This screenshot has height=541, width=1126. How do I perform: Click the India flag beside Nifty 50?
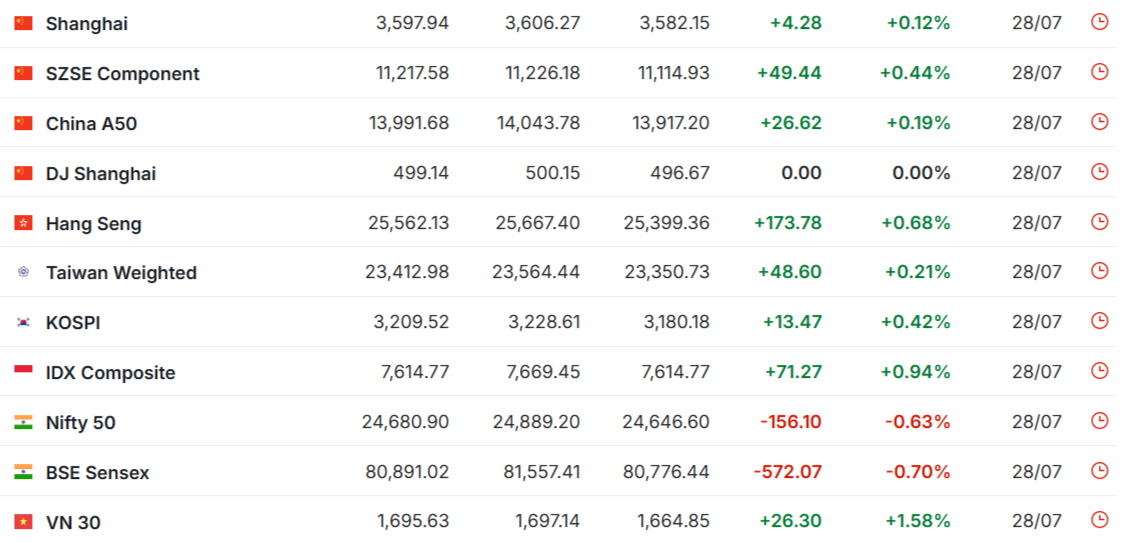pyautogui.click(x=24, y=422)
